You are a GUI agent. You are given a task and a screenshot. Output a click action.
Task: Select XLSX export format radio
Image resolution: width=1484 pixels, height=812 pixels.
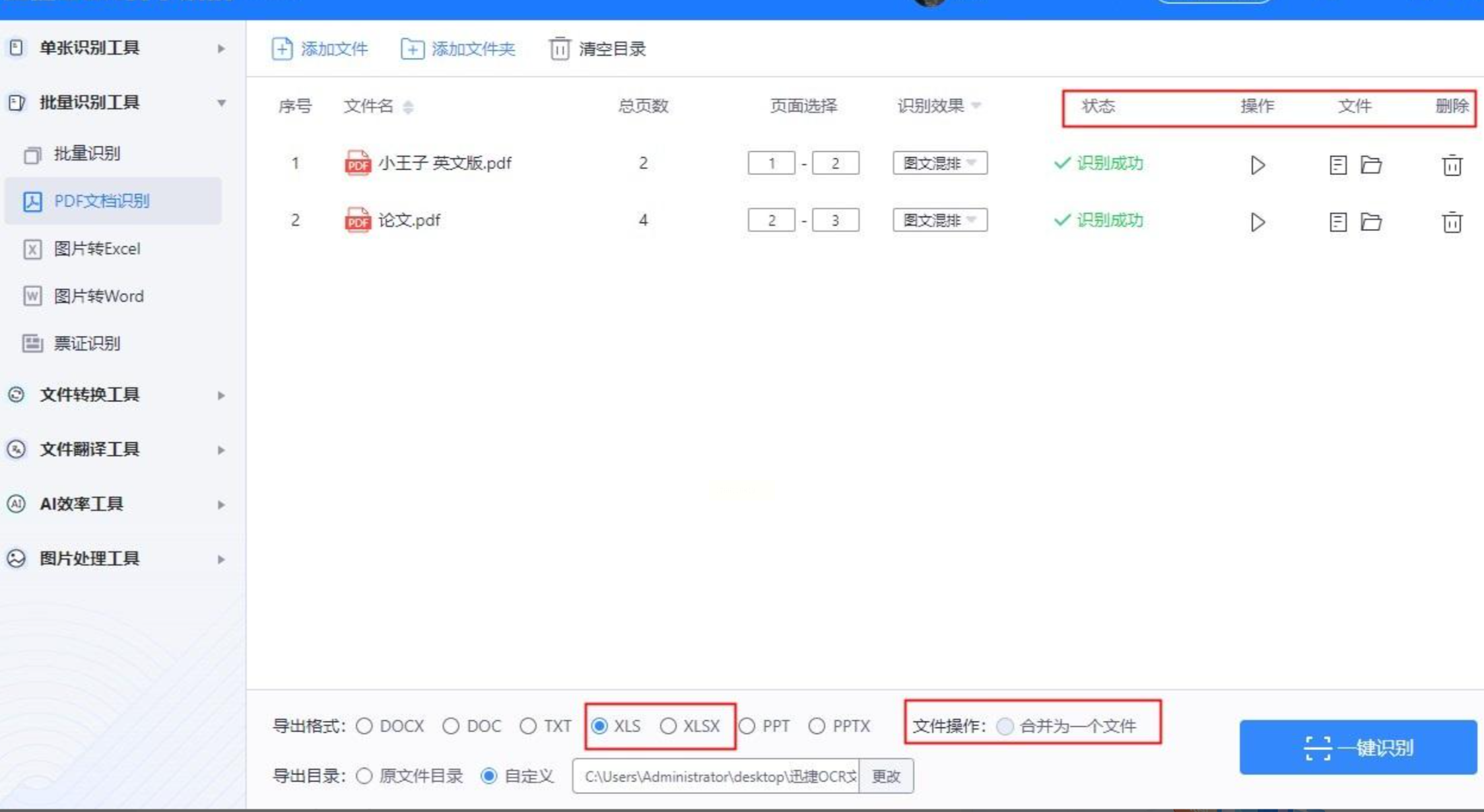tap(668, 726)
